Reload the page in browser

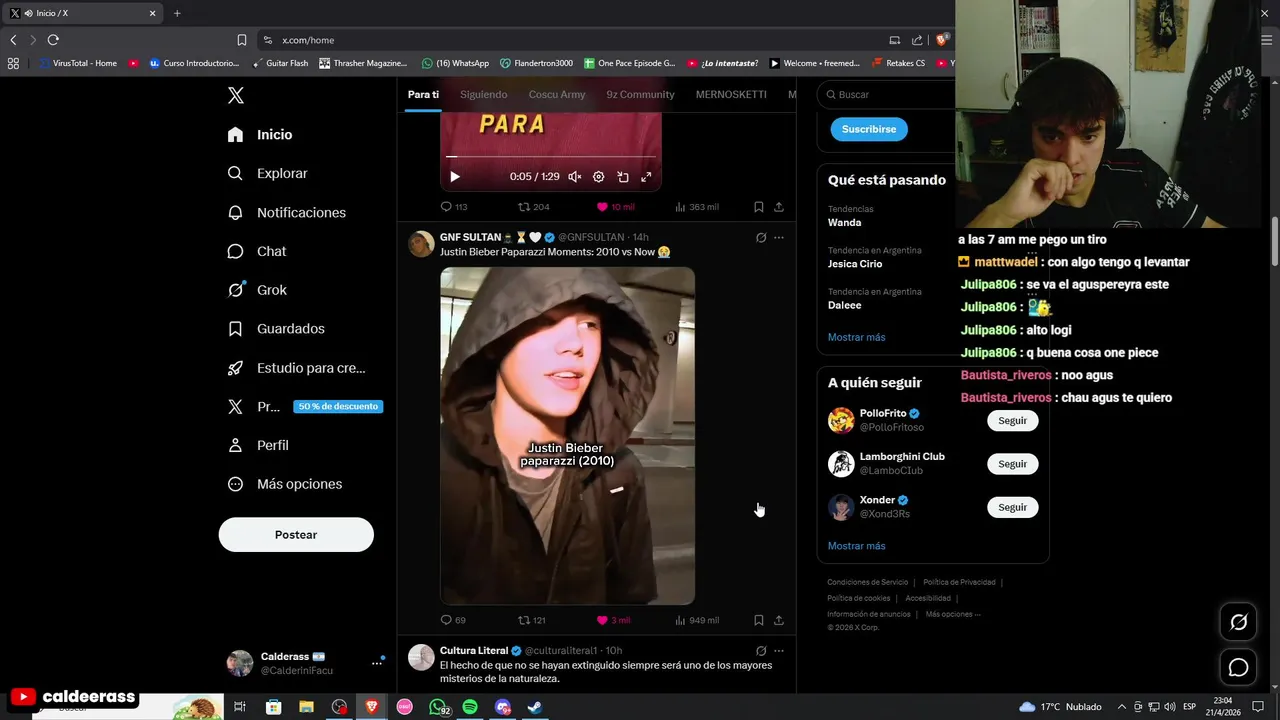(x=53, y=40)
